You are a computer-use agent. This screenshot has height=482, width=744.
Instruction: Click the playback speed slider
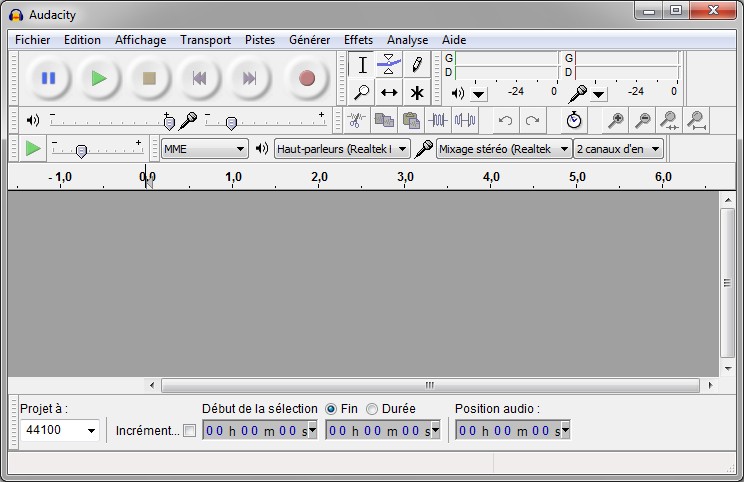click(81, 151)
